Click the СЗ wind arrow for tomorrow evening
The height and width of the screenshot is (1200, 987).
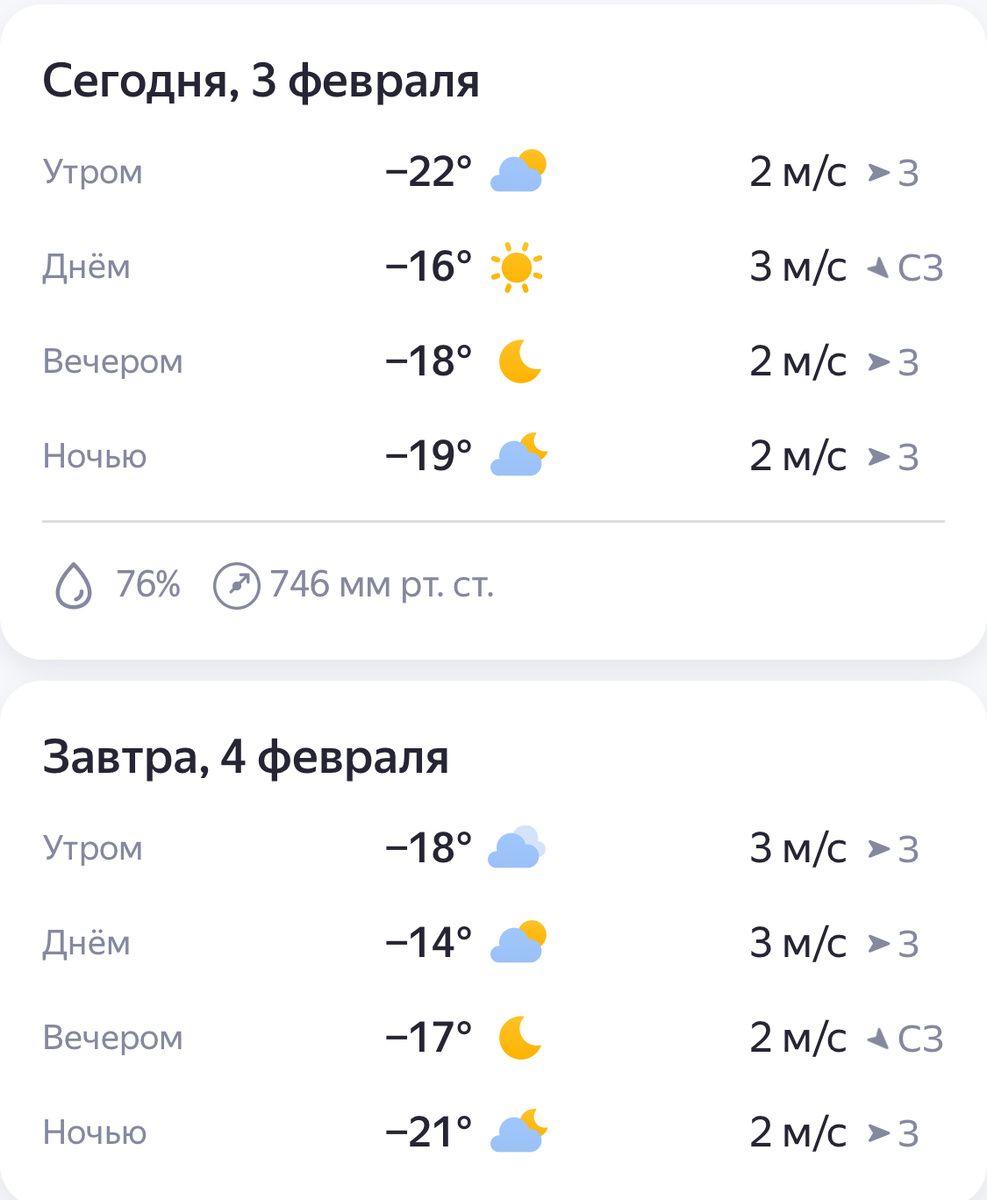(878, 1039)
